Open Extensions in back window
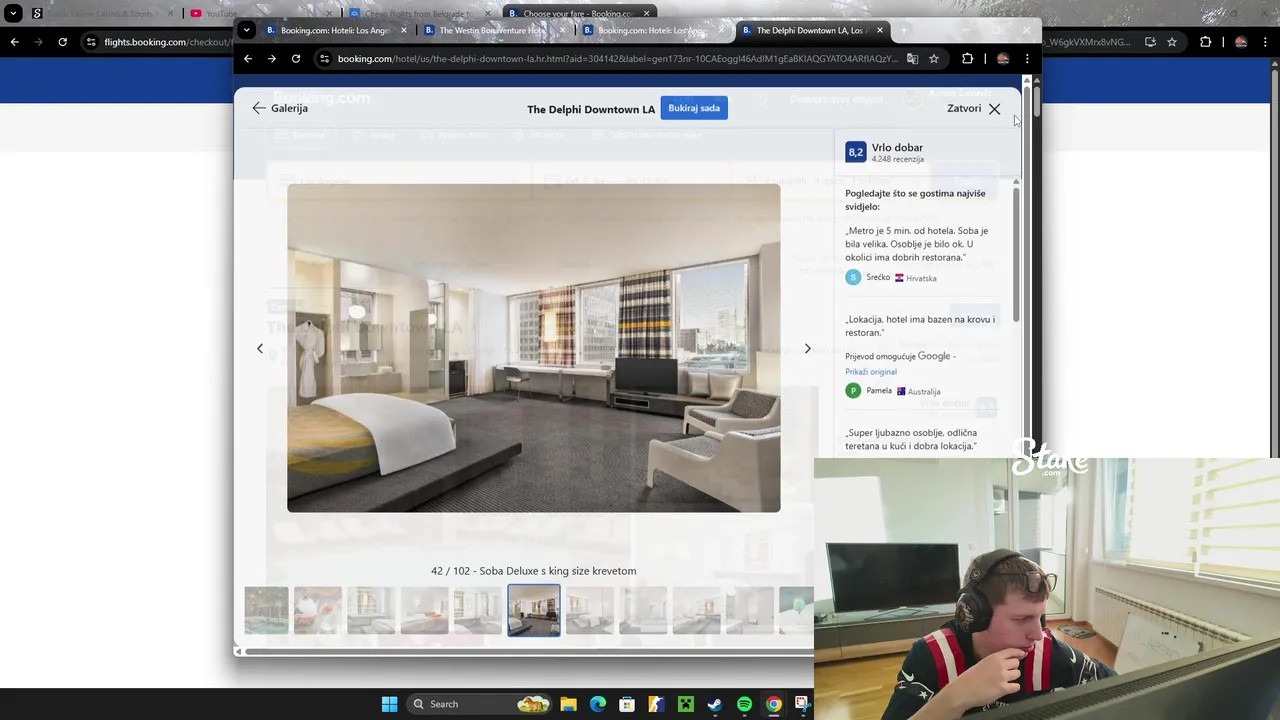Viewport: 1280px width, 720px height. click(x=1205, y=42)
